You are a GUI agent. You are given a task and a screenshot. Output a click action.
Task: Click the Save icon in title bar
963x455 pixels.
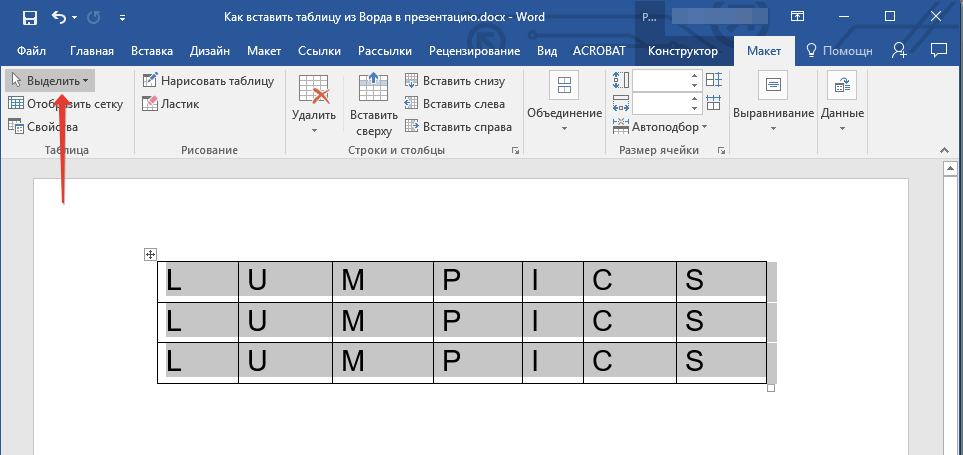(x=29, y=17)
